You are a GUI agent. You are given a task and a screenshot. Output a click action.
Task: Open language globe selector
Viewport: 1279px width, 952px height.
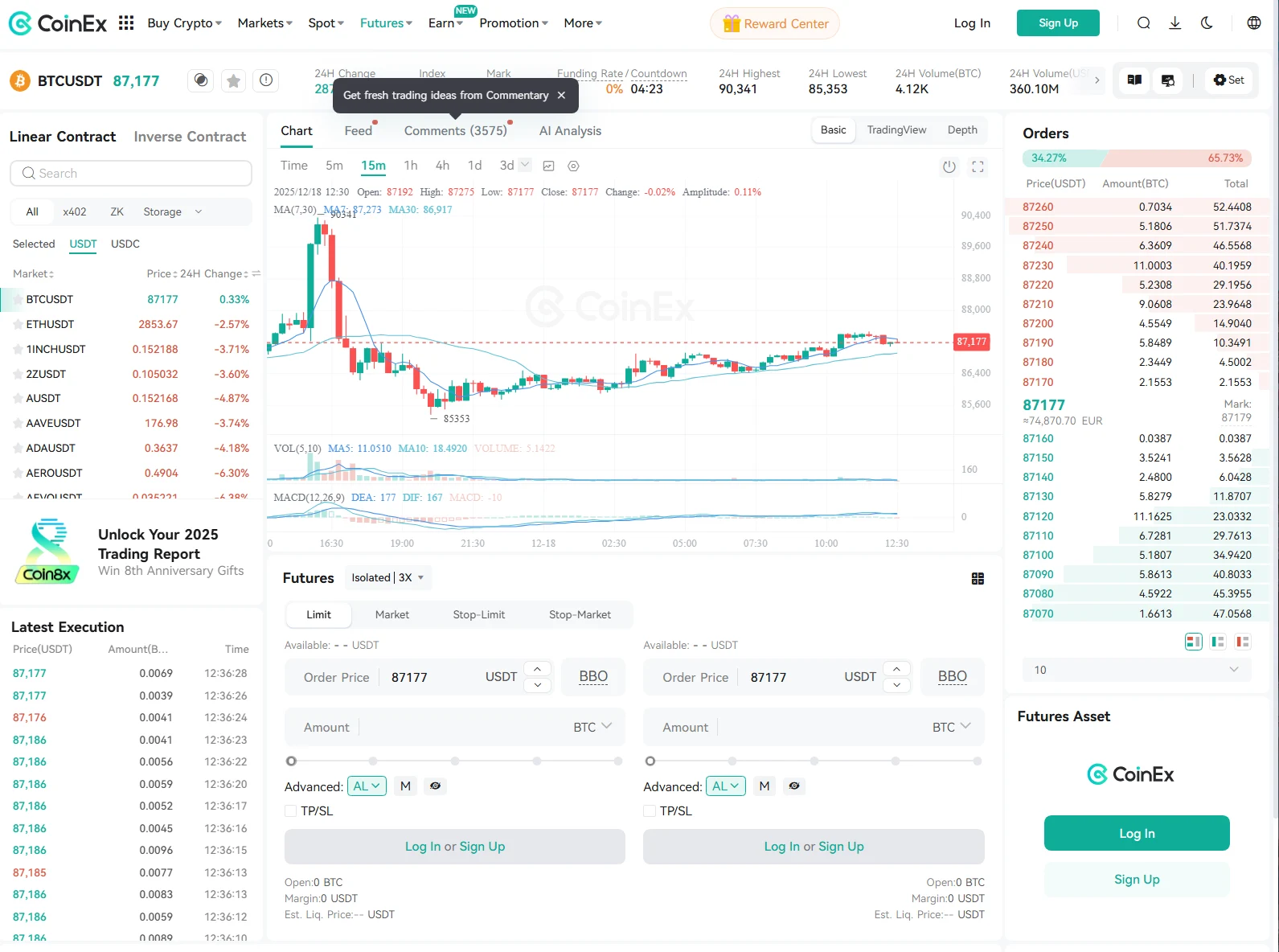point(1254,23)
